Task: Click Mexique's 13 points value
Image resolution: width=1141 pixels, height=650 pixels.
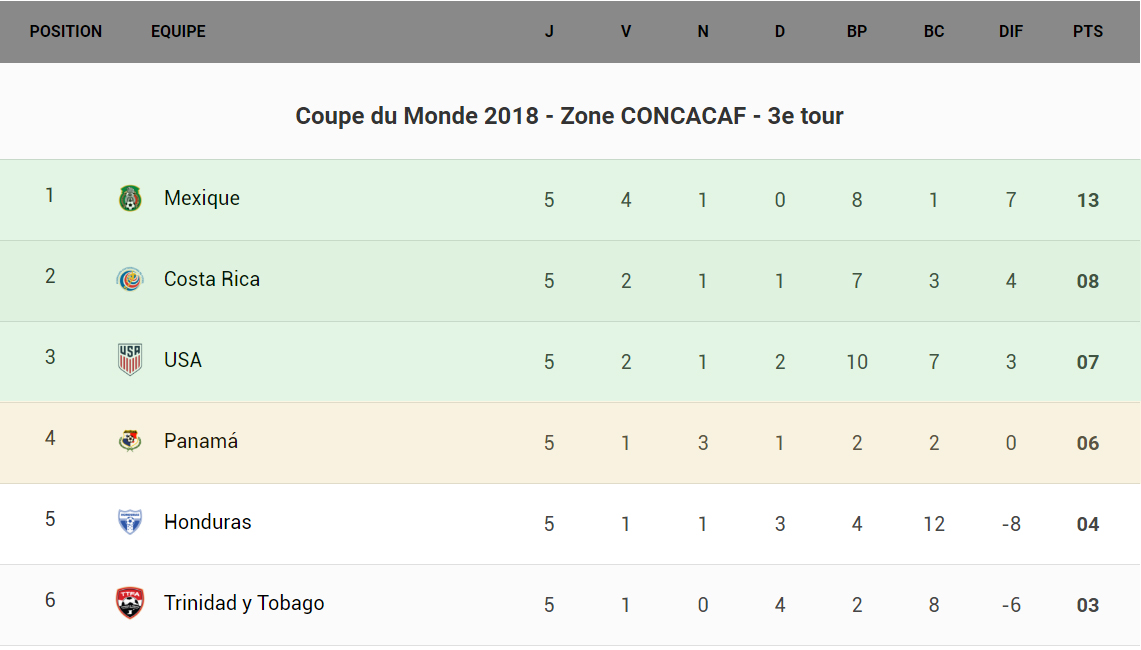Action: tap(1088, 200)
